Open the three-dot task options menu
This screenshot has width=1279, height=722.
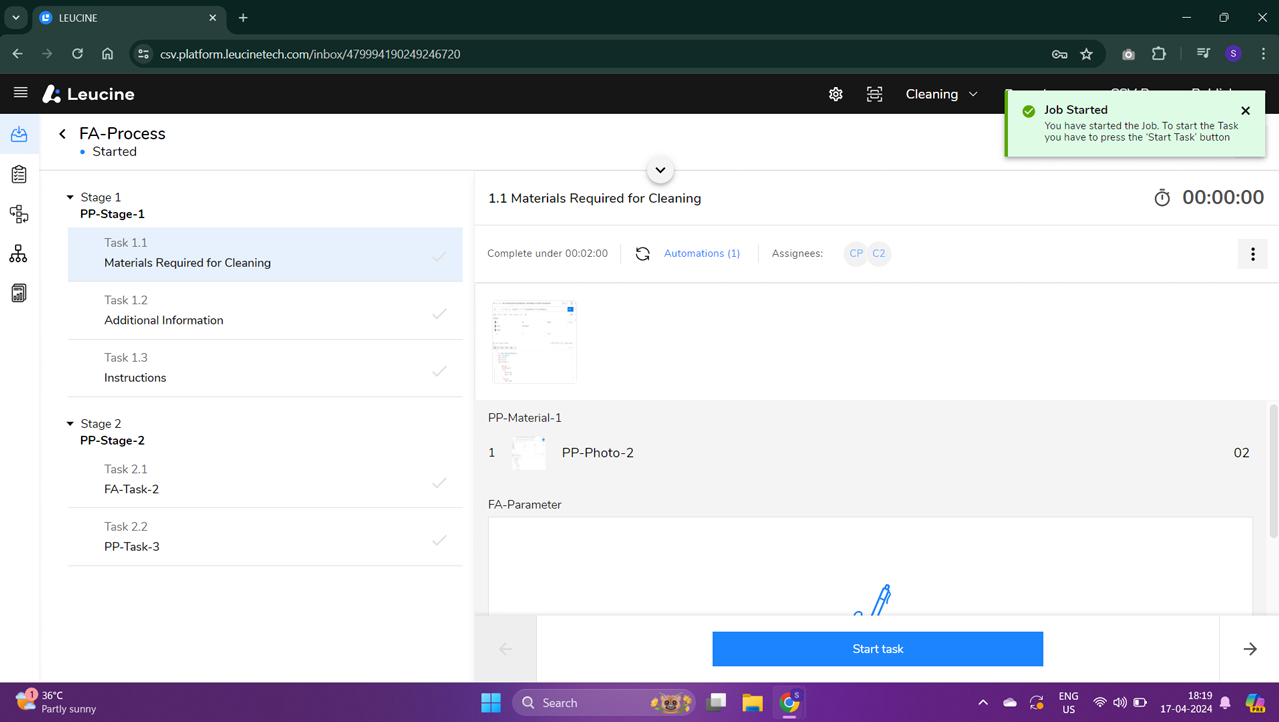(x=1253, y=254)
